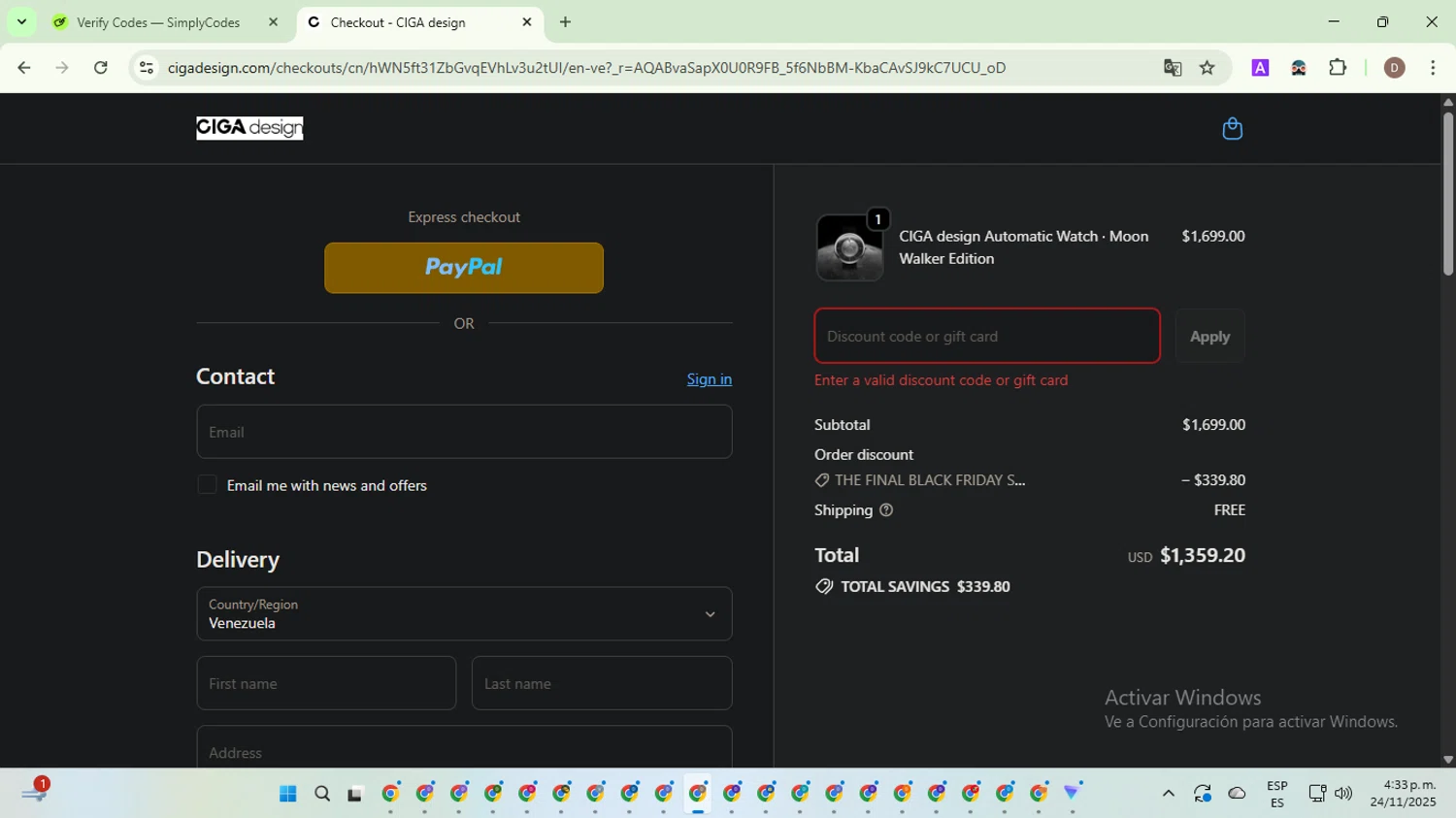Show hidden system tray icons
Screen dimensions: 1456x818
[1169, 794]
